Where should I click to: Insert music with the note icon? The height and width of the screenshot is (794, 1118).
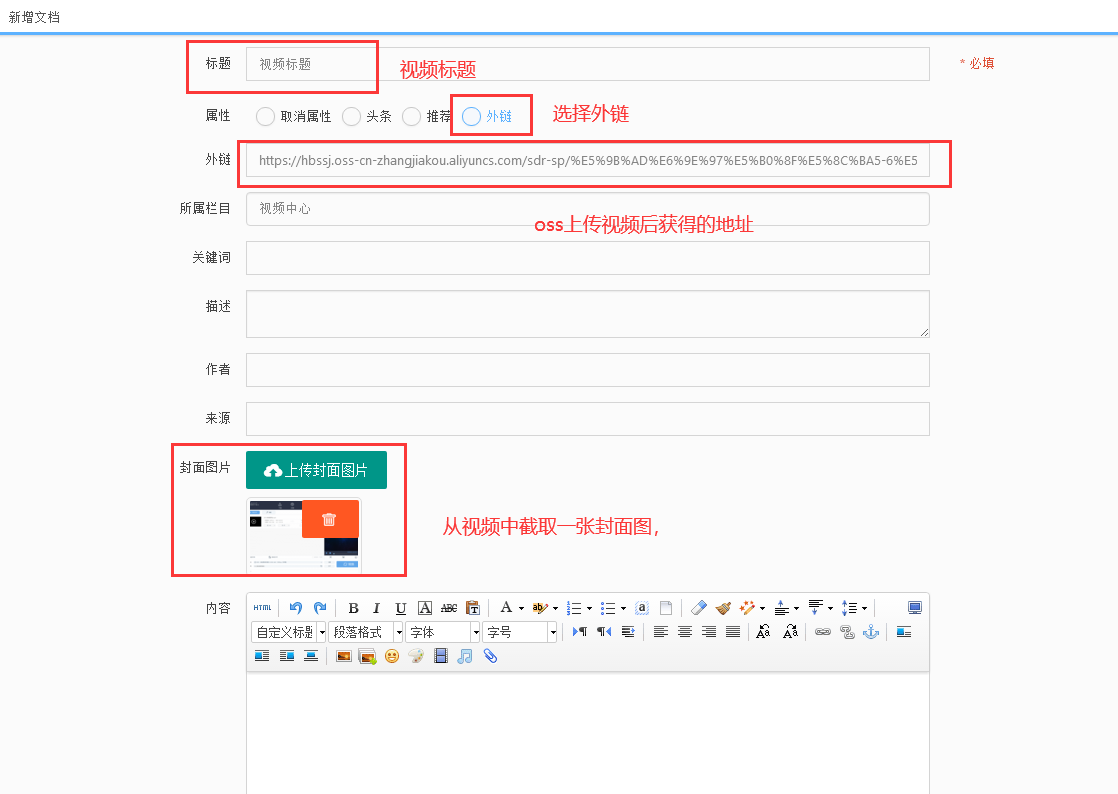click(465, 656)
